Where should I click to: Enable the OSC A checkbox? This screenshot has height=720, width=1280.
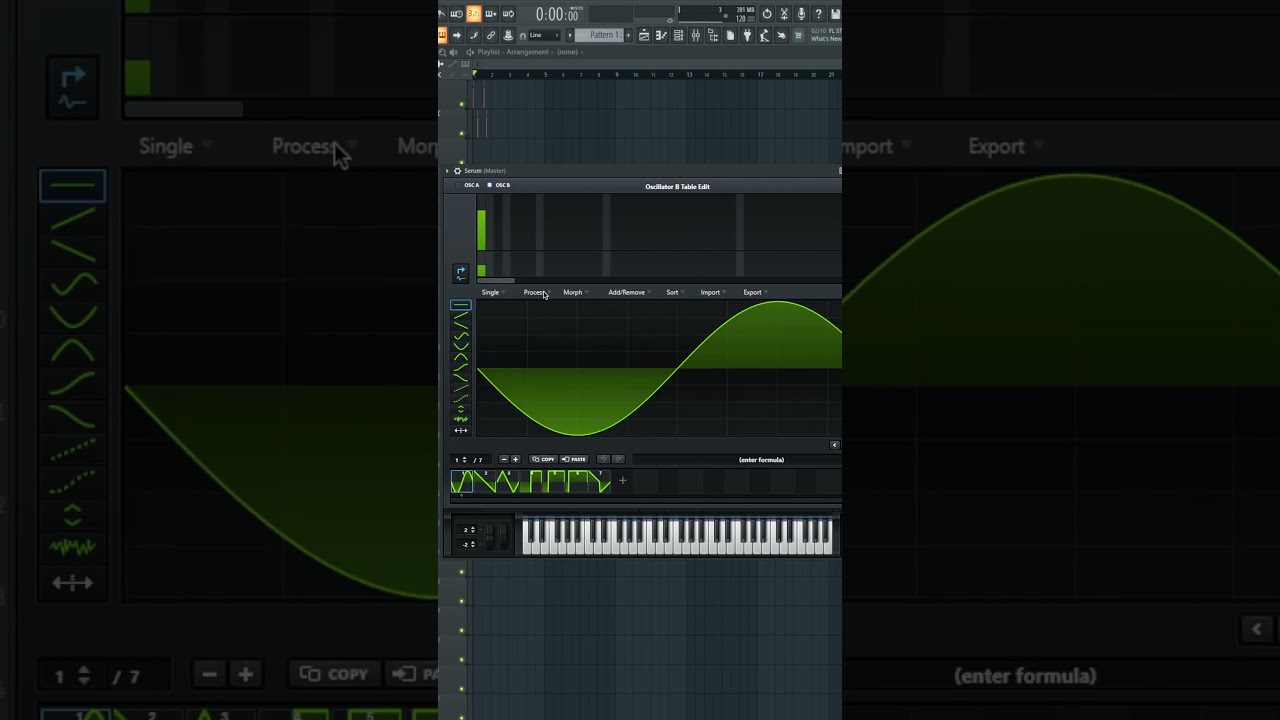click(459, 185)
